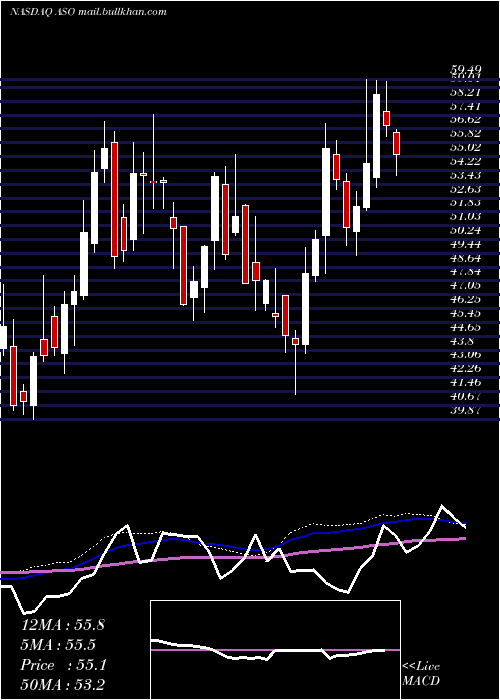500x700 pixels.
Task: Click the <<Live MACD label
Action: coord(421,673)
